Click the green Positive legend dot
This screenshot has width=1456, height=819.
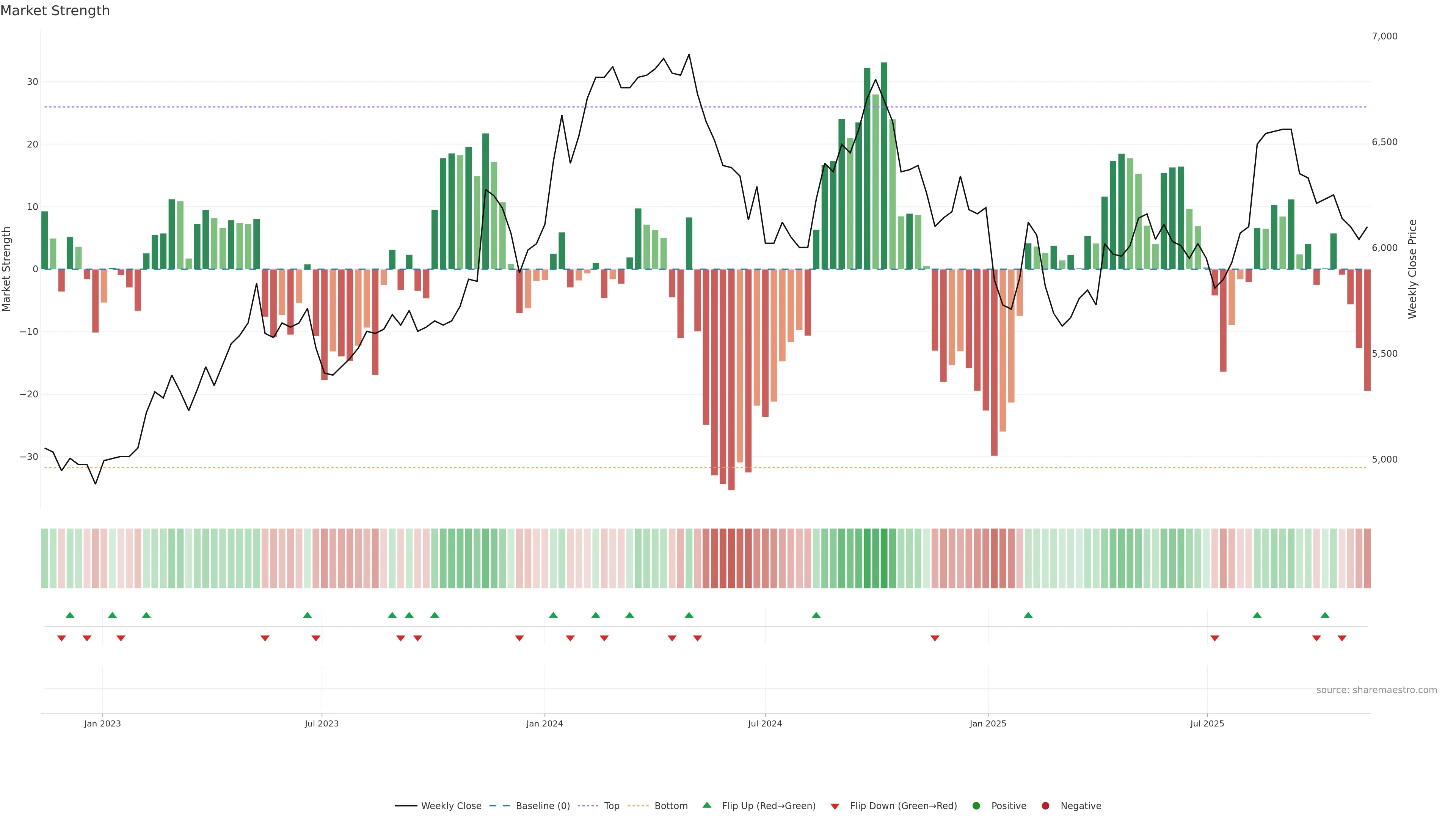976,806
